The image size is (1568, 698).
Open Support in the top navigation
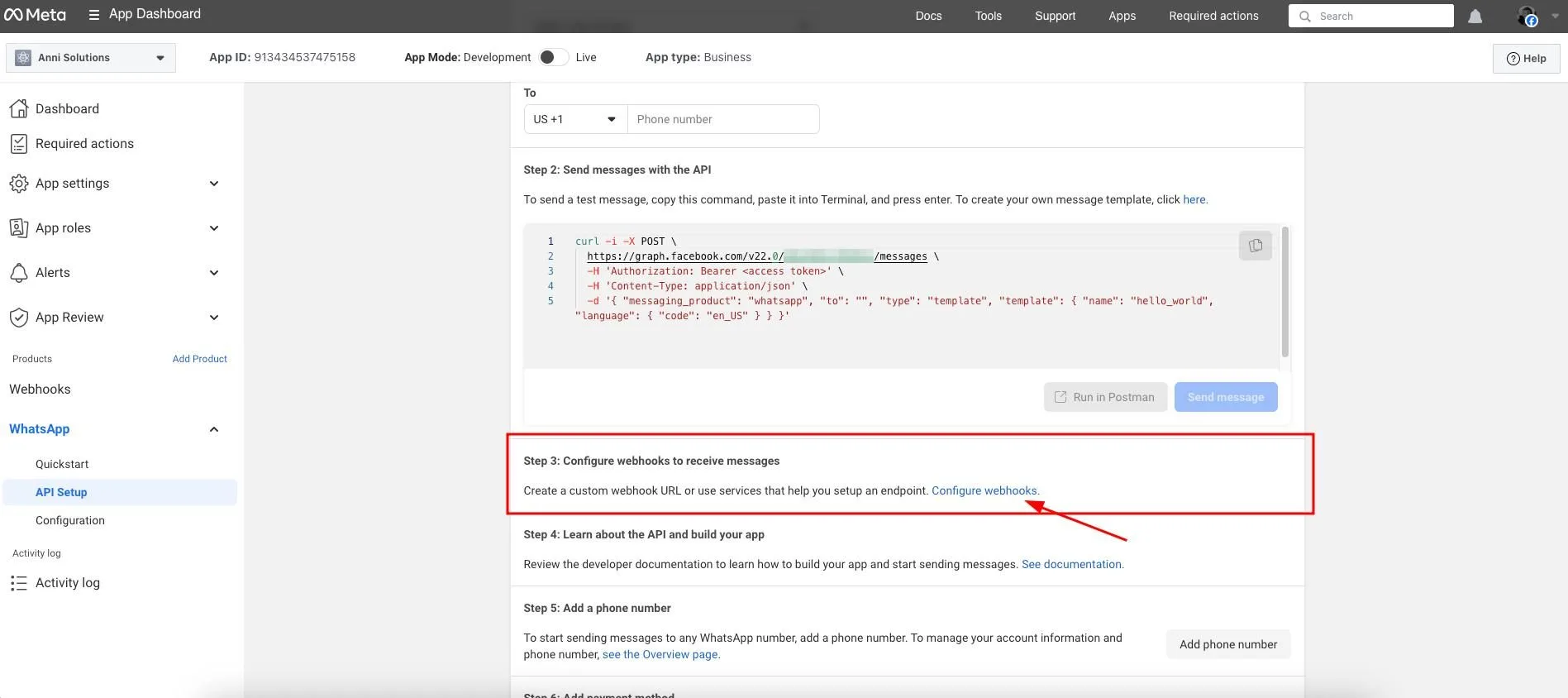(1055, 16)
